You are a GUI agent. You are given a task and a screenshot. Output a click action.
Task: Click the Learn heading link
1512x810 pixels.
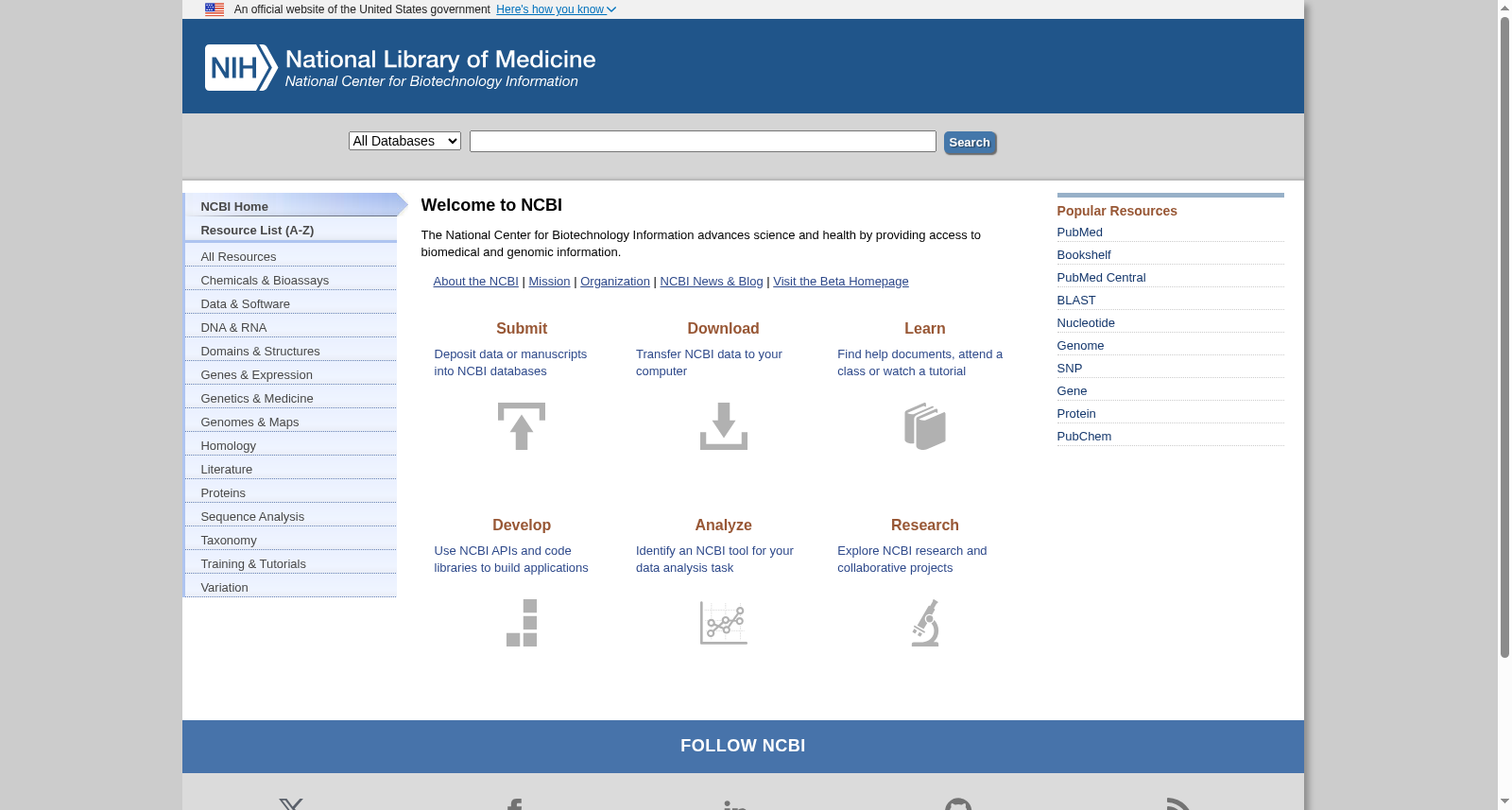tap(925, 328)
